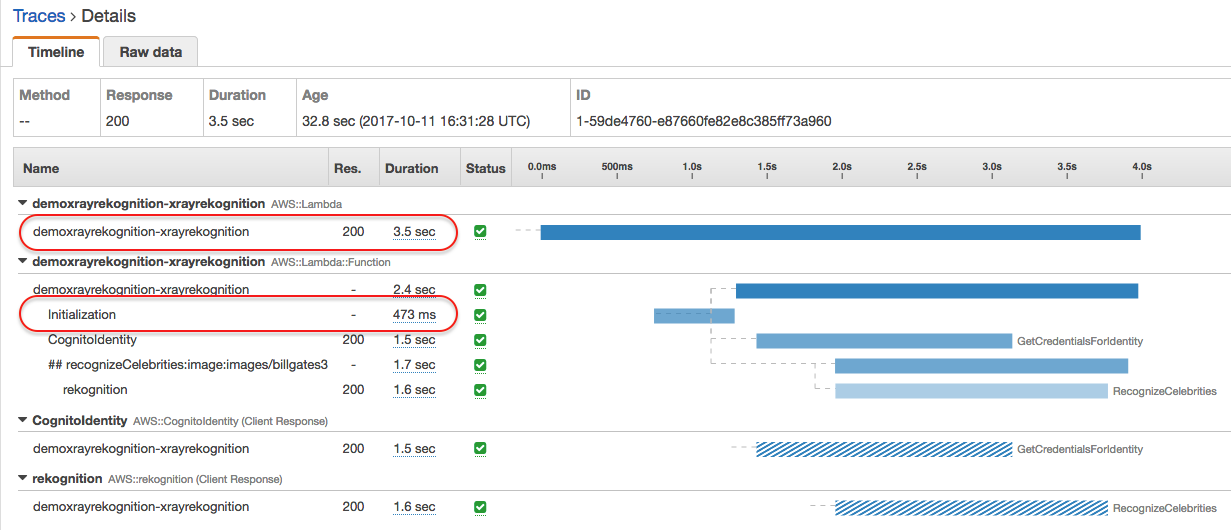Viewport: 1231px width, 530px height.
Task: Click status check on recognizeCelebrities row
Action: tap(480, 365)
